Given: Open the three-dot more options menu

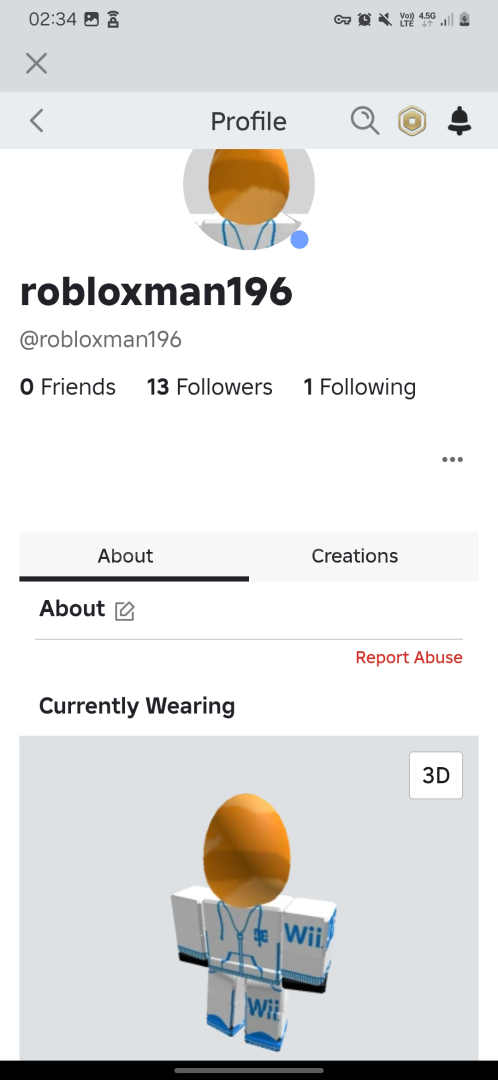Looking at the screenshot, I should (453, 459).
